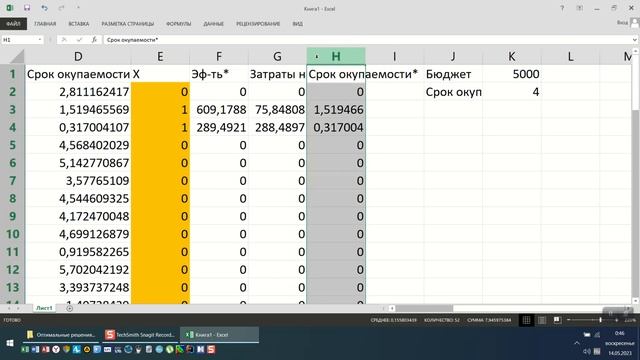640x360 pixels.
Task: Select column G header
Action: coord(278,56)
